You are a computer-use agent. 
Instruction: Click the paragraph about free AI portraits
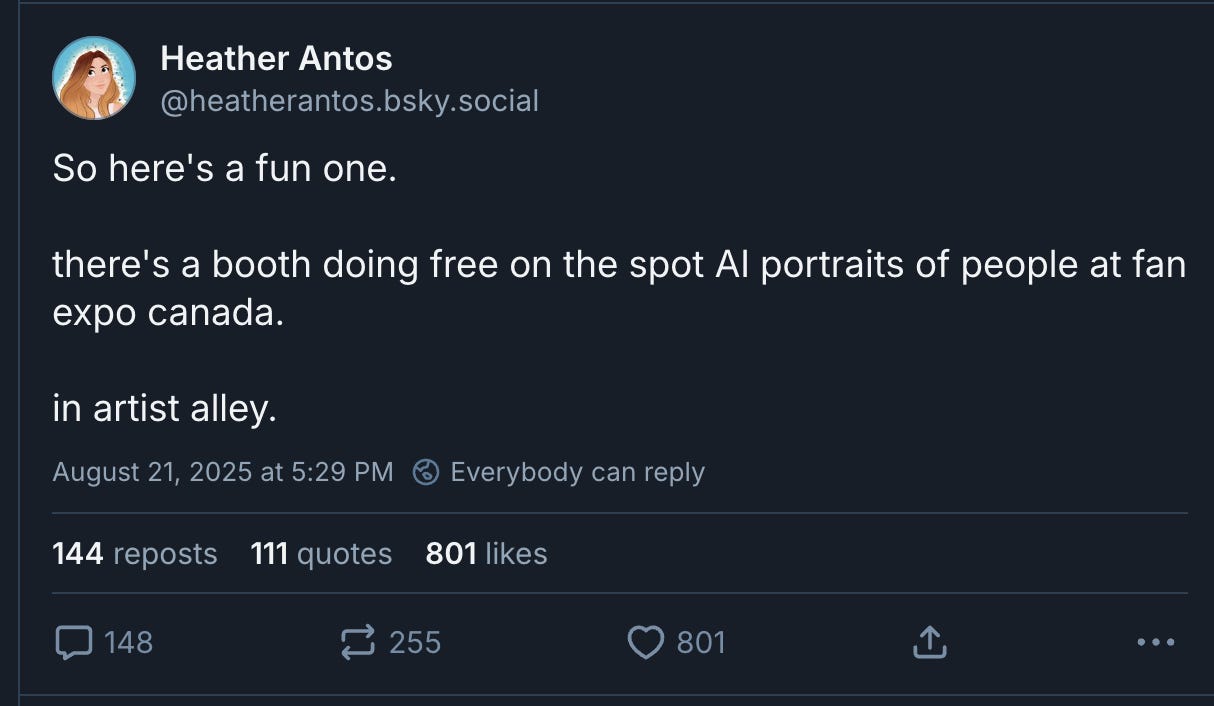(618, 290)
